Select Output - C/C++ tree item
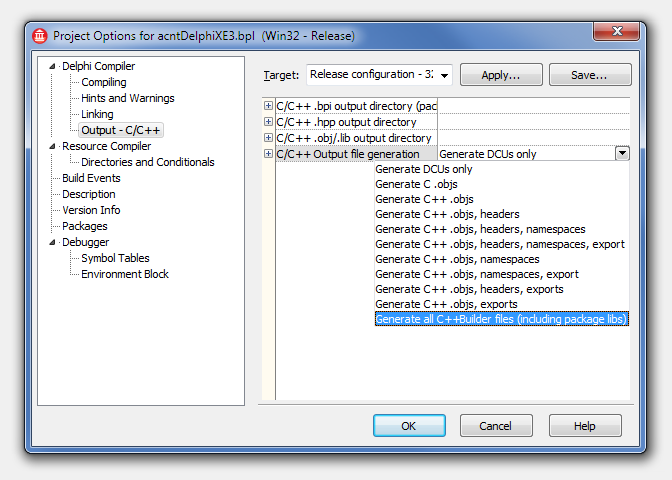 click(x=120, y=130)
